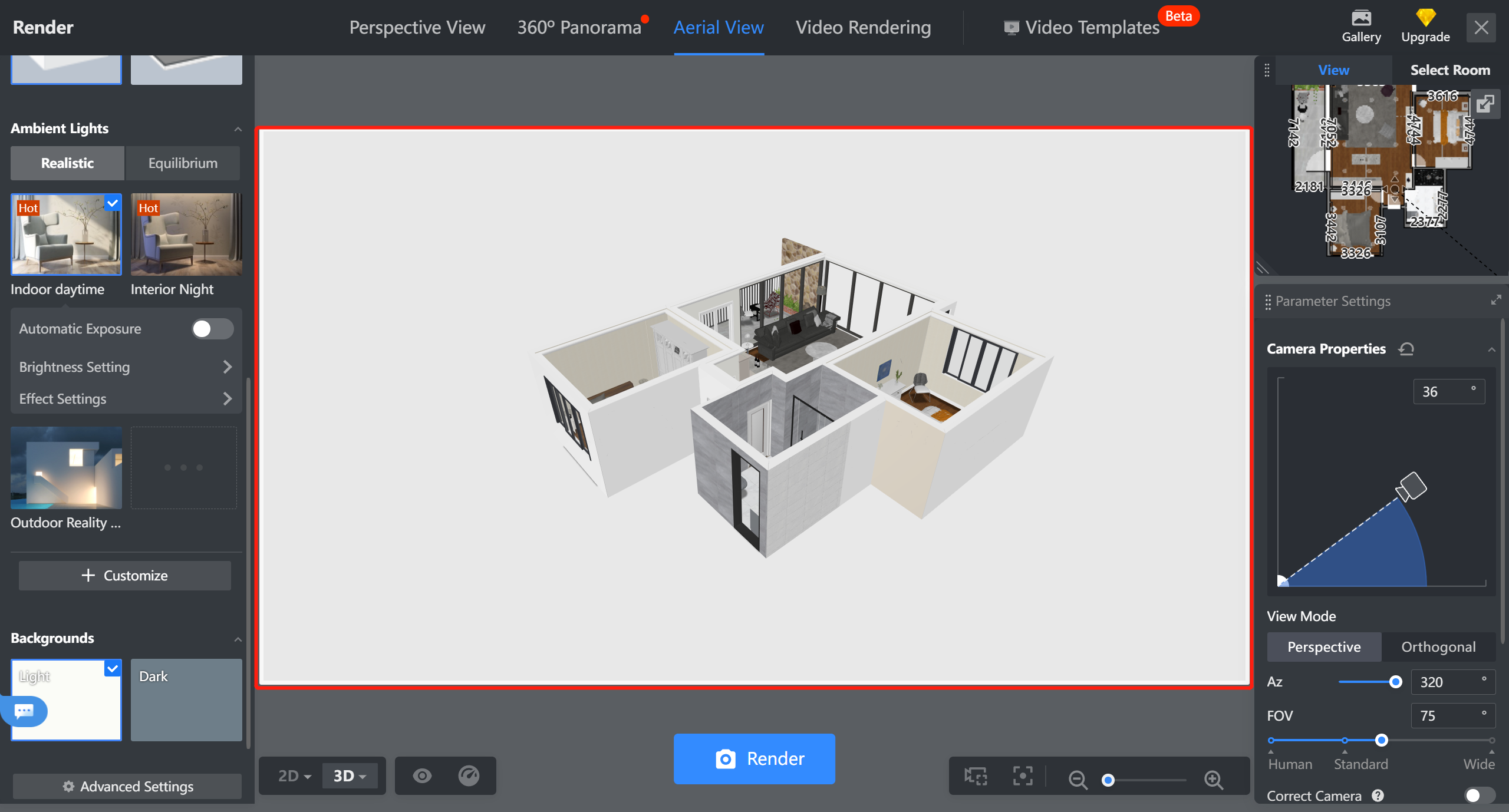The height and width of the screenshot is (812, 1509).
Task: Pop out the minimap view
Action: pyautogui.click(x=1485, y=104)
